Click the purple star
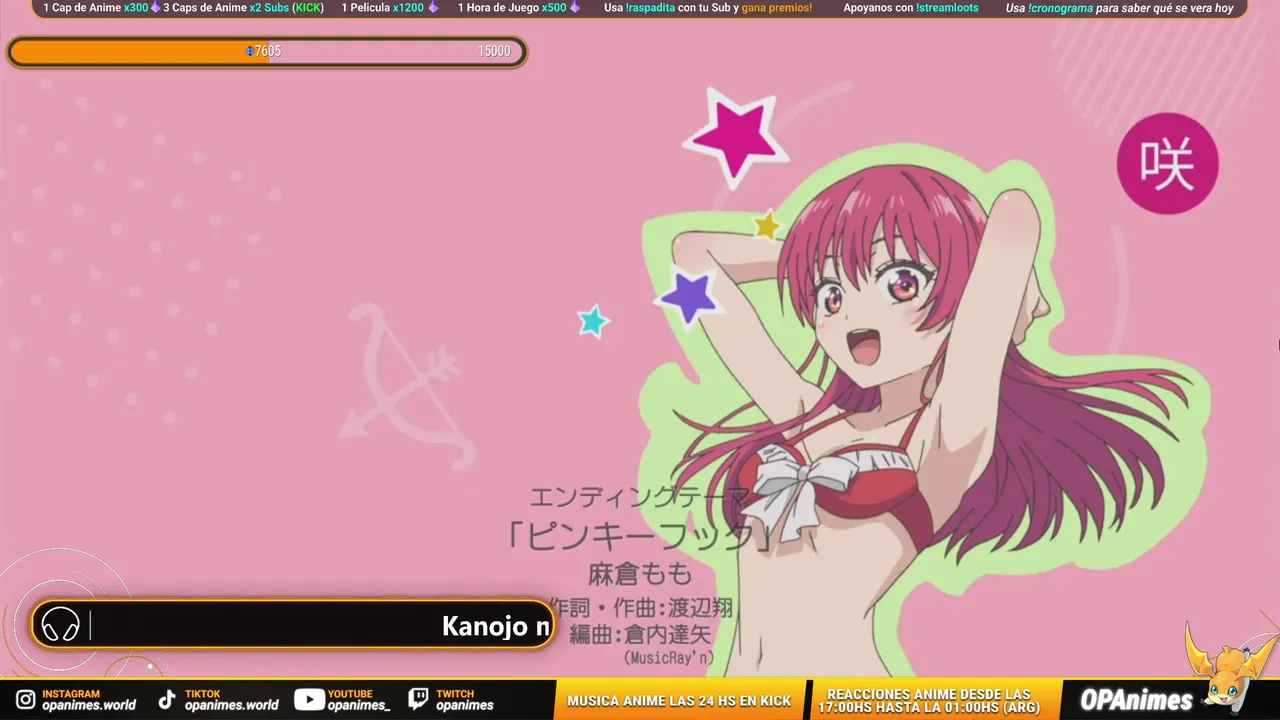 click(688, 296)
